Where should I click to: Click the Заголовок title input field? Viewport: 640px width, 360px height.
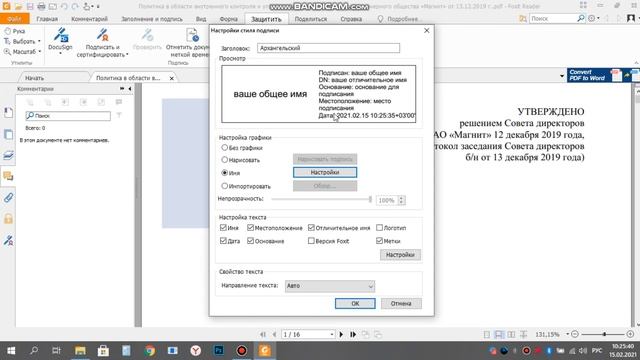[329, 48]
